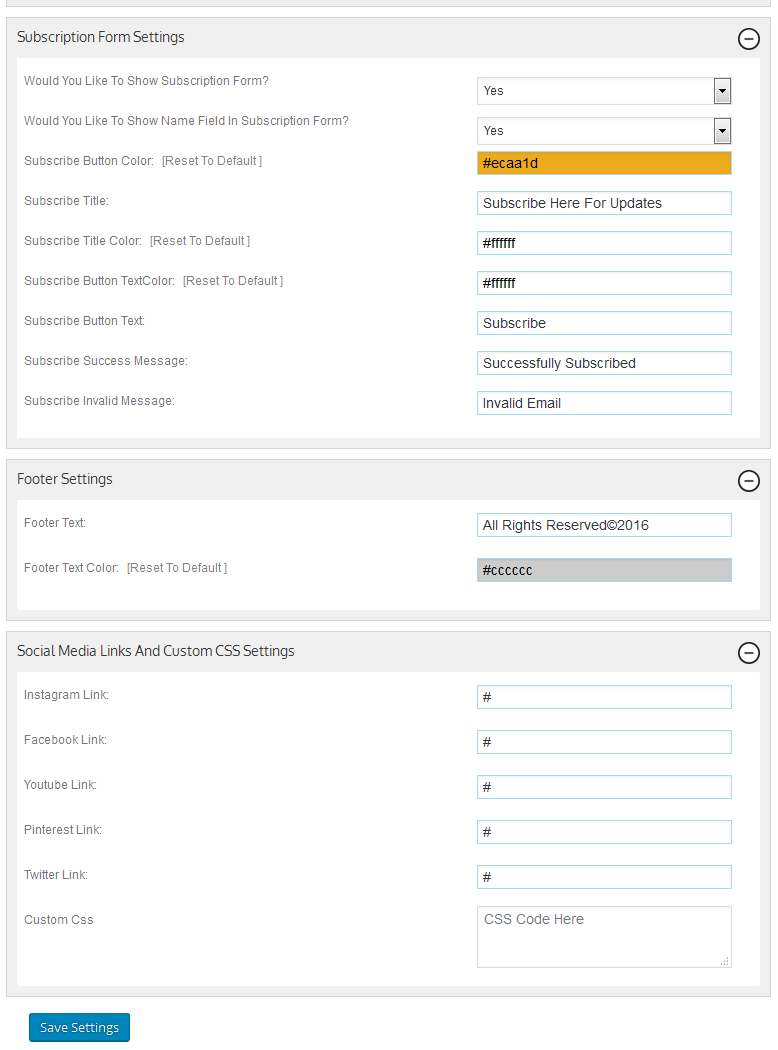Reset Subscribe Button Color to default
Screen dimensions: 778x1050
pos(212,161)
